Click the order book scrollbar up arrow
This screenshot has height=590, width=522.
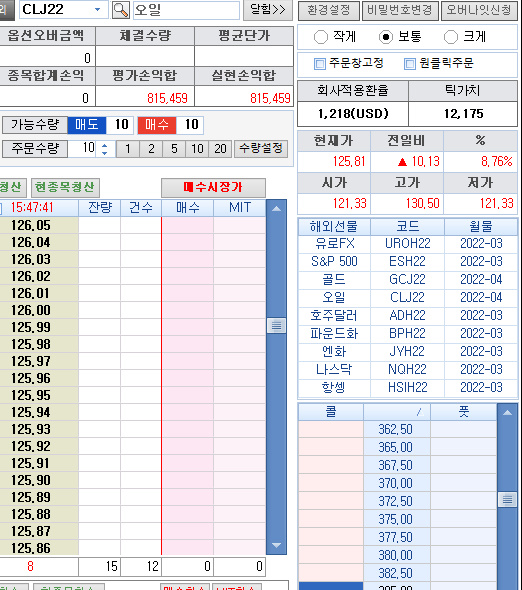[276, 208]
